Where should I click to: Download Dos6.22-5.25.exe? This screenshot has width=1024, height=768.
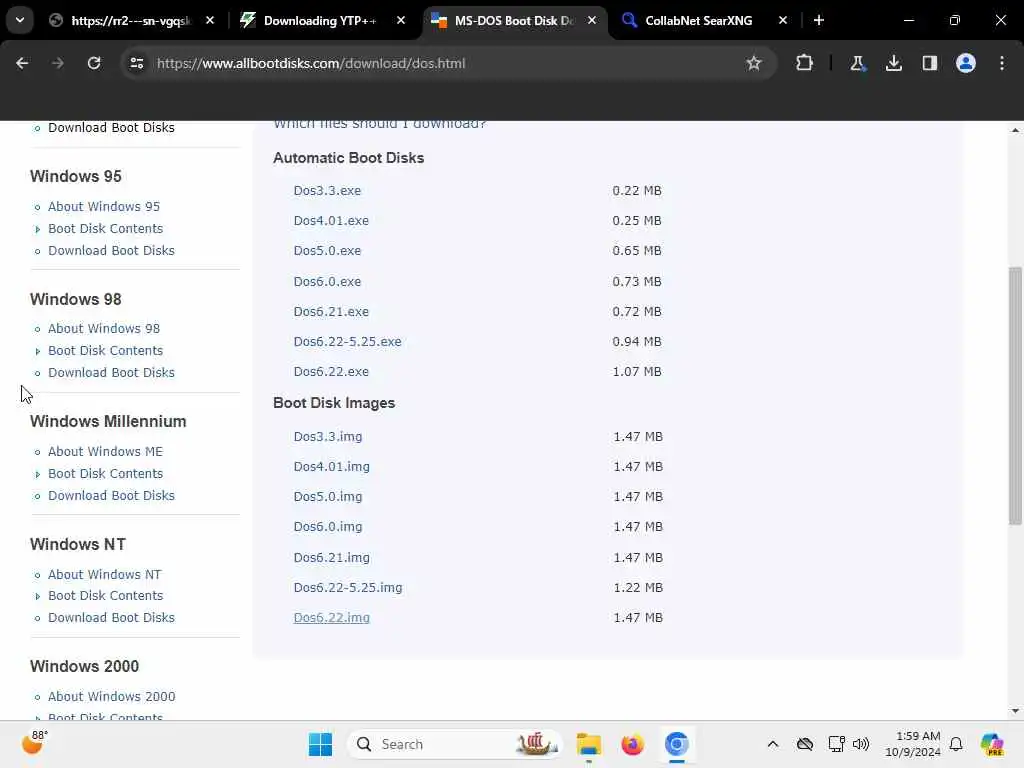[347, 342]
